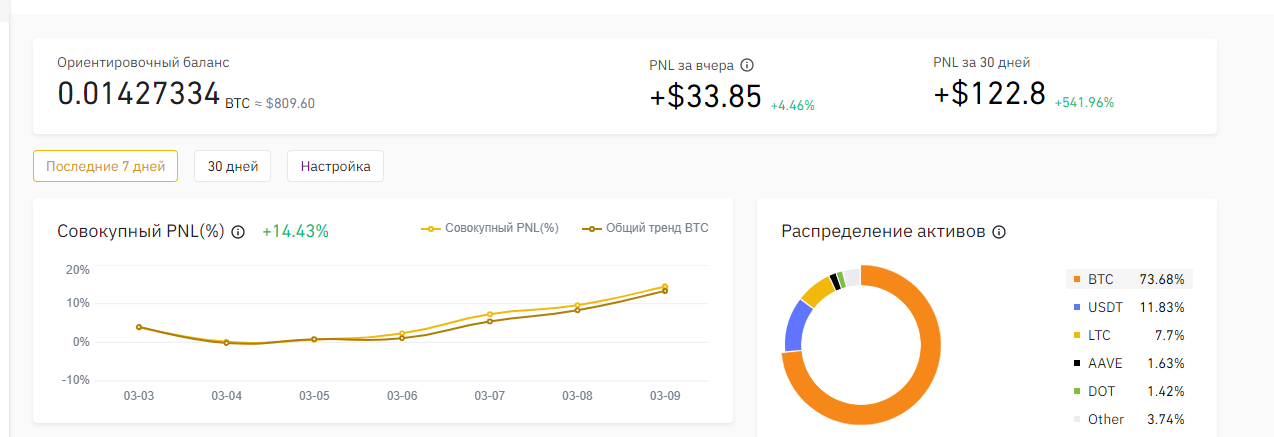1274x437 pixels.
Task: Click info icon next to PNL за вчера
Action: coord(747,66)
